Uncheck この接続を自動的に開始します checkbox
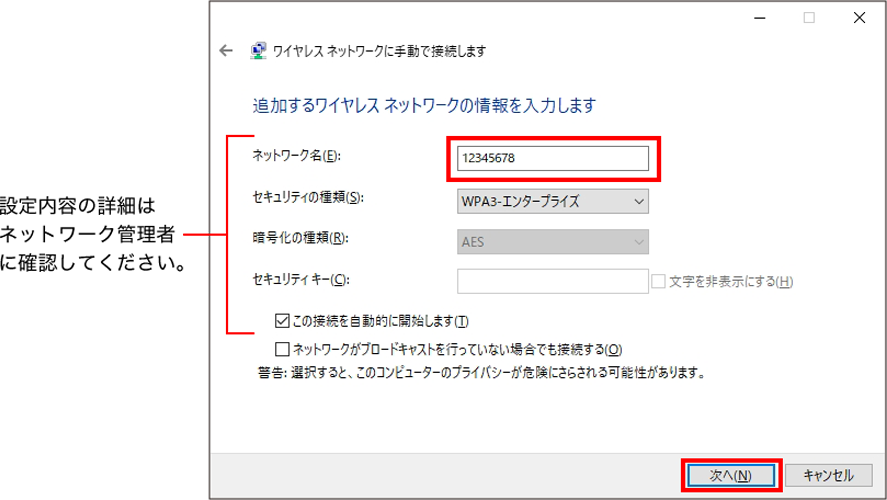The image size is (887, 500). pos(282,321)
